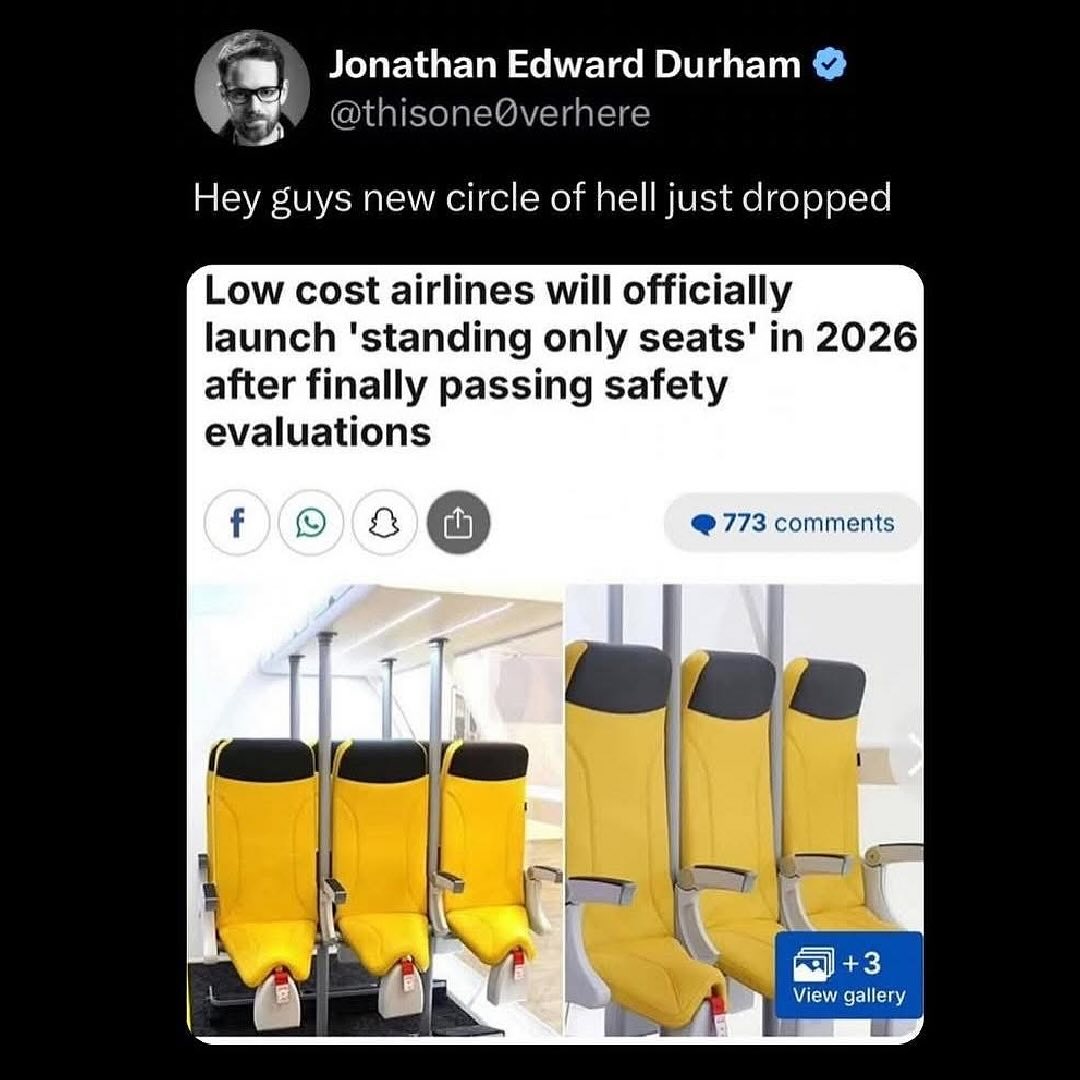Open Jonathan Edward Durham's profile photo
The height and width of the screenshot is (1080, 1080).
(x=251, y=88)
